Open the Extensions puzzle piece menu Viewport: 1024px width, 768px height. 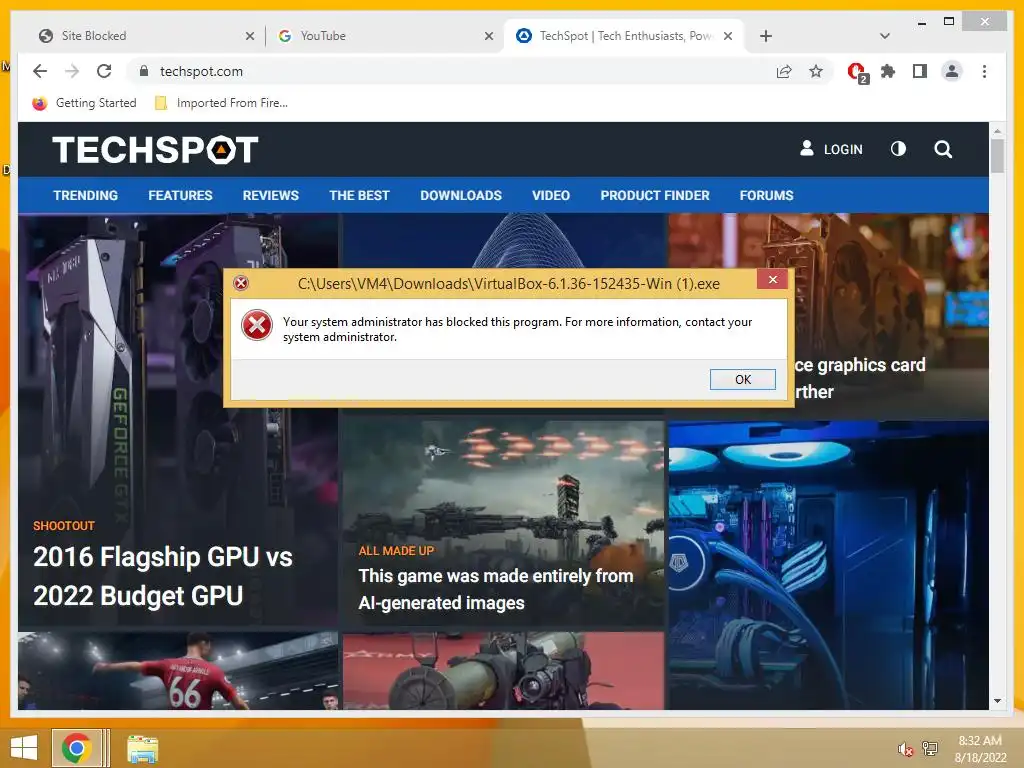tap(888, 71)
